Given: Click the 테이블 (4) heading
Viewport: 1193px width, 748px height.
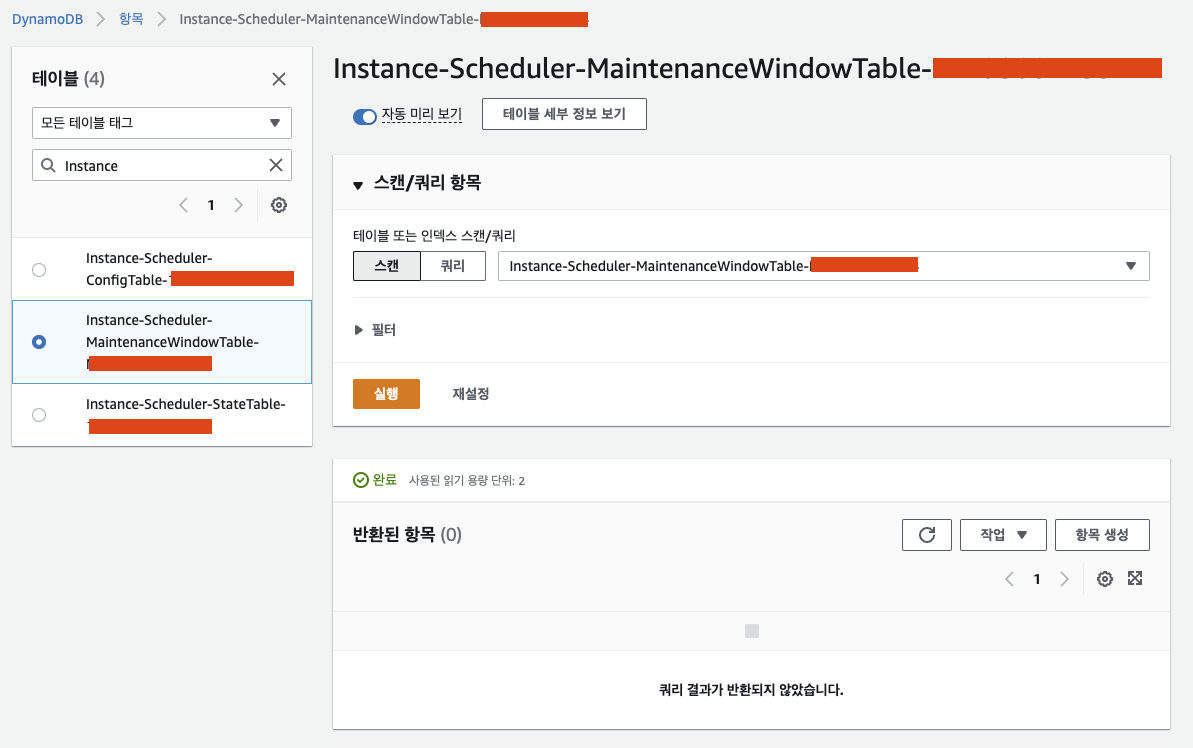Looking at the screenshot, I should 68,78.
